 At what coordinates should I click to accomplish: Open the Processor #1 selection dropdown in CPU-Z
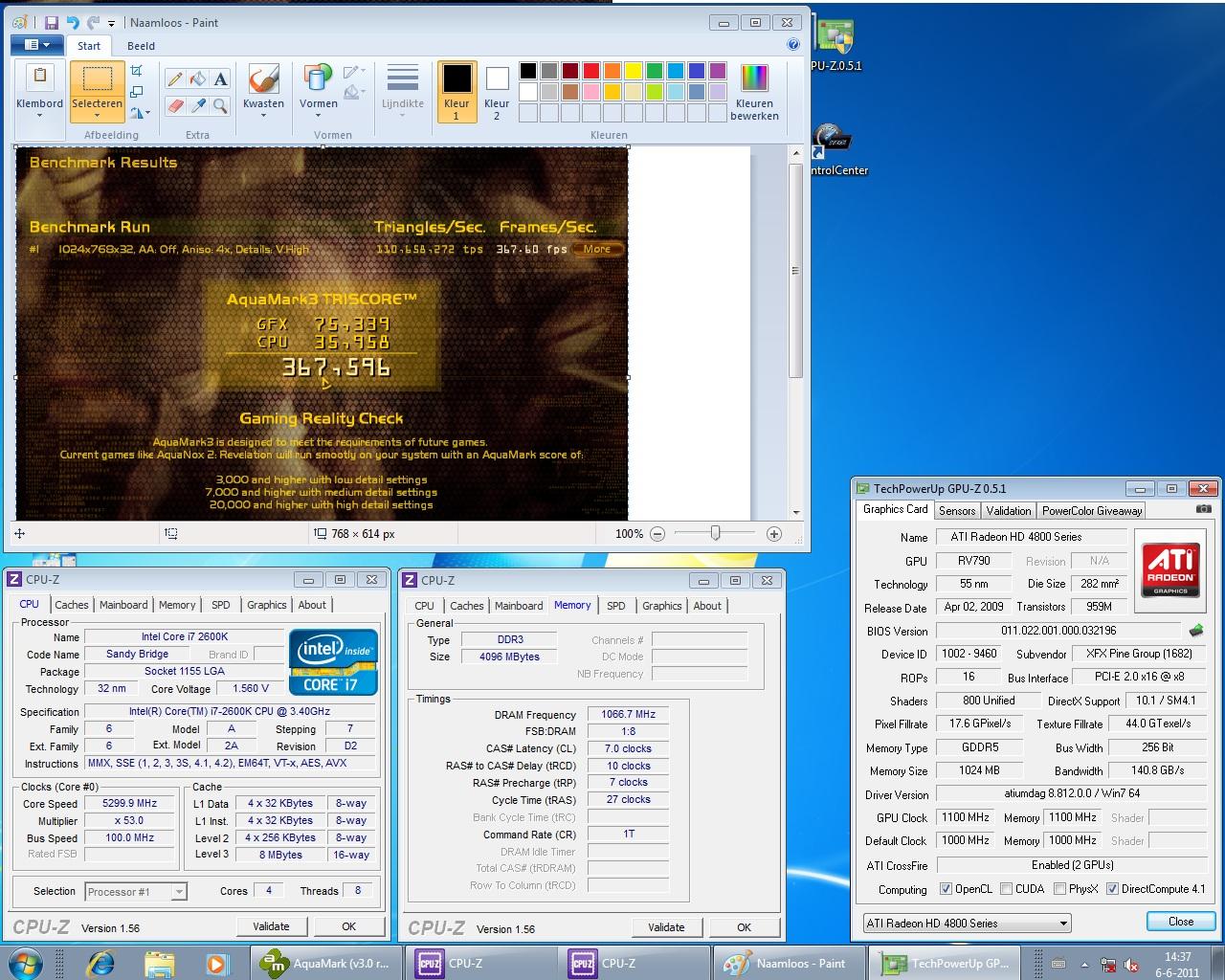(179, 891)
